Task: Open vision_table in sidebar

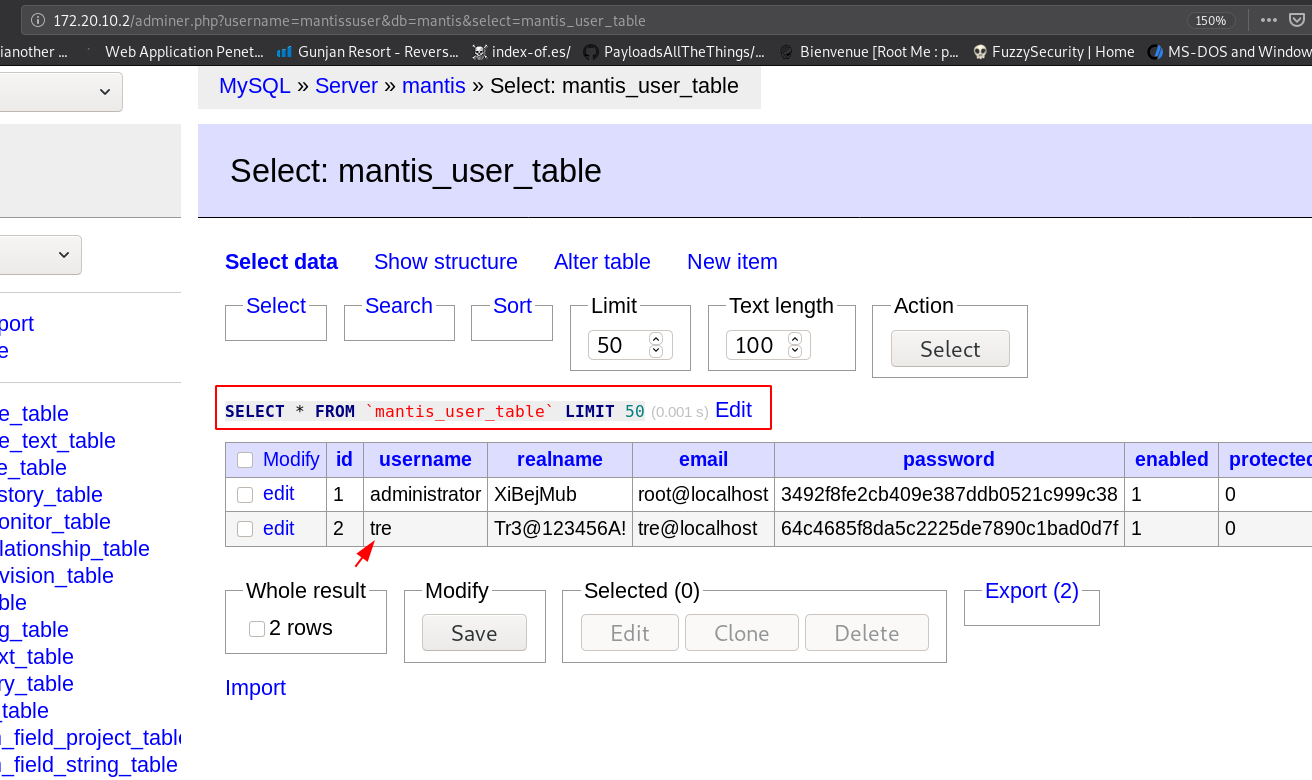Action: pos(57,576)
